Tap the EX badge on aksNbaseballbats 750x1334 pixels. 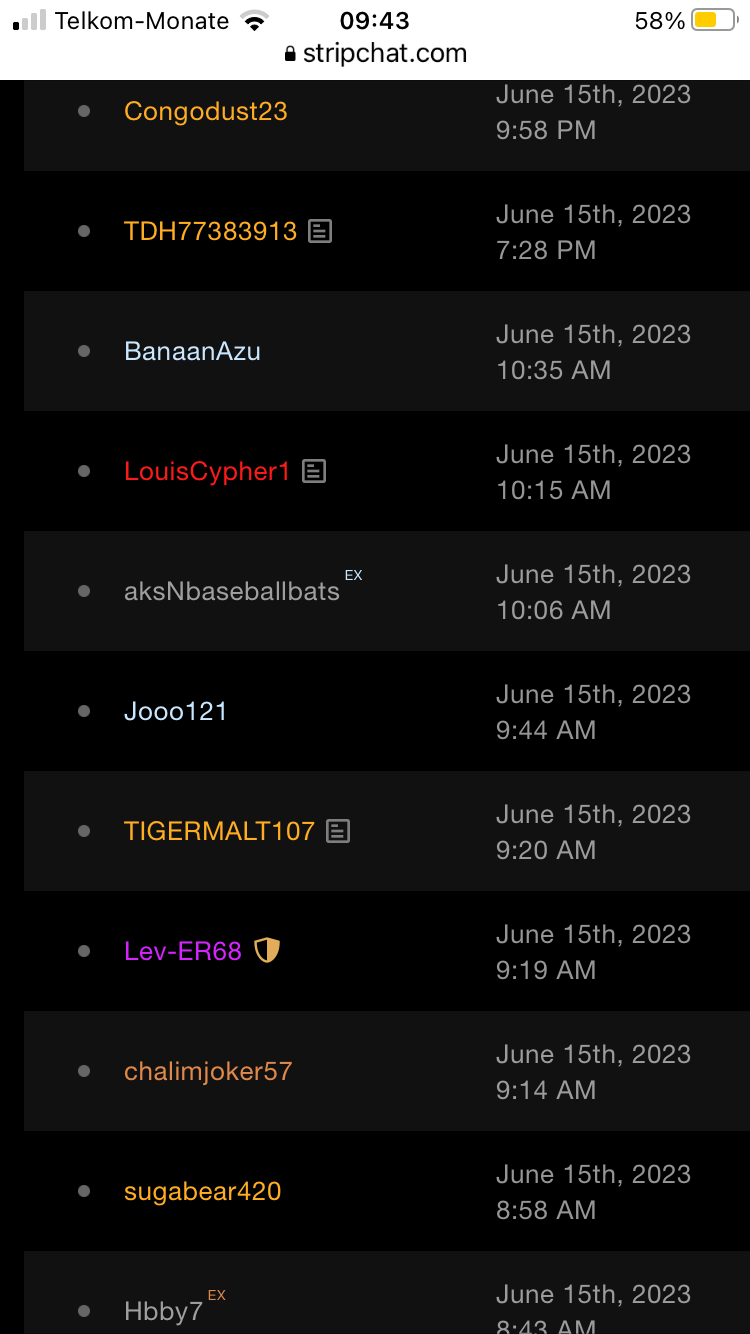353,575
